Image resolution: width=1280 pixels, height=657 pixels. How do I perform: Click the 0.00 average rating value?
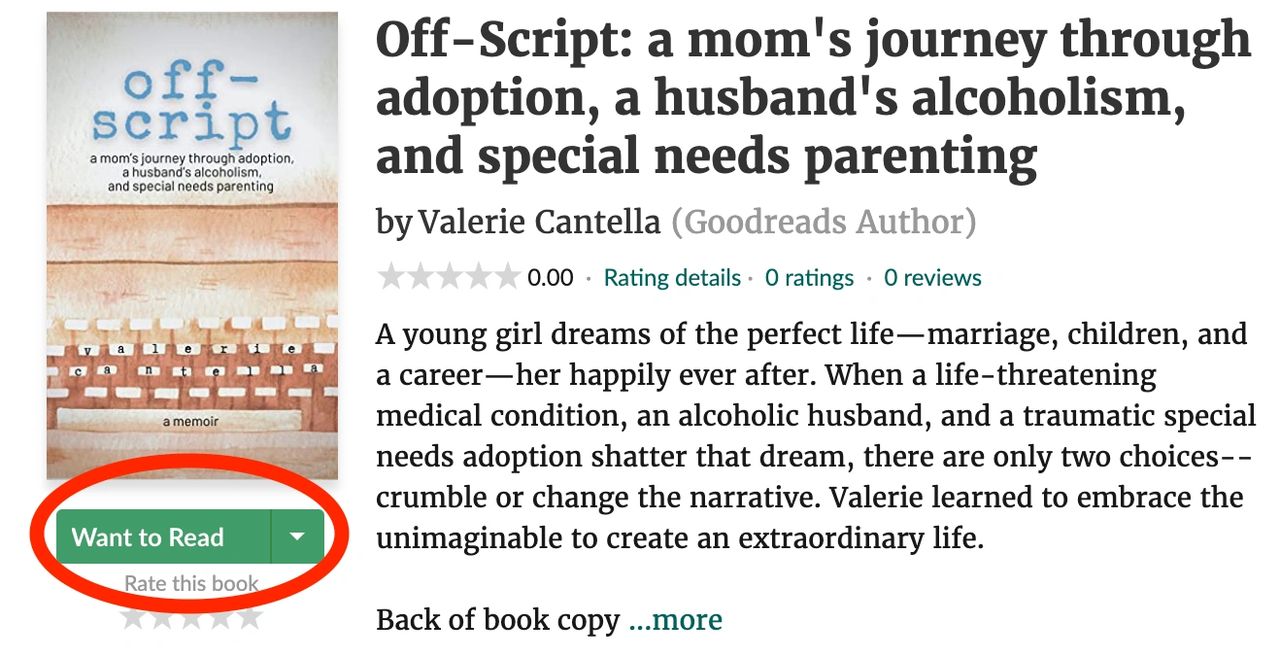pyautogui.click(x=550, y=278)
